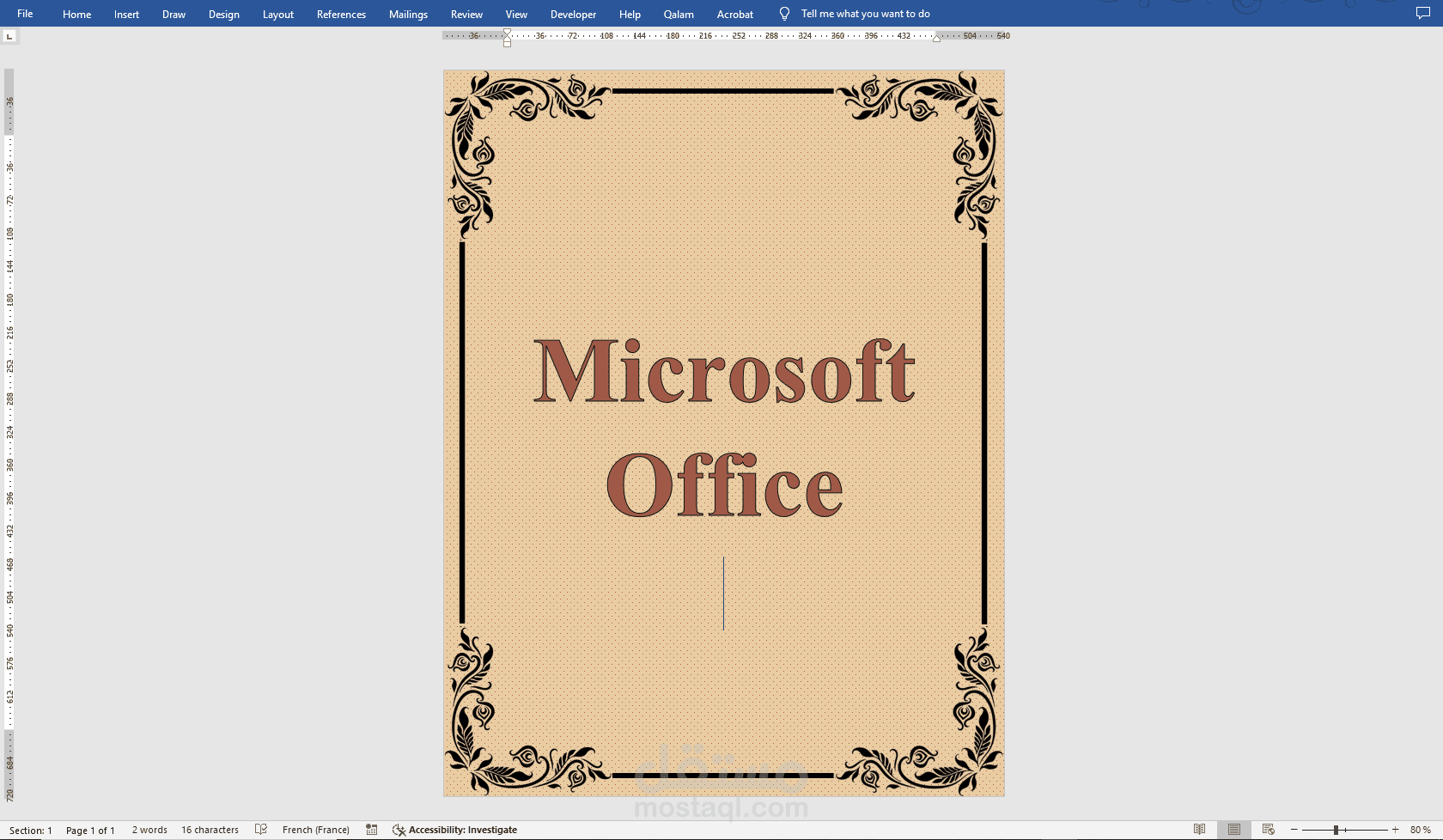Open zoom dialog via 80 % level
The width and height of the screenshot is (1443, 840).
[1420, 831]
